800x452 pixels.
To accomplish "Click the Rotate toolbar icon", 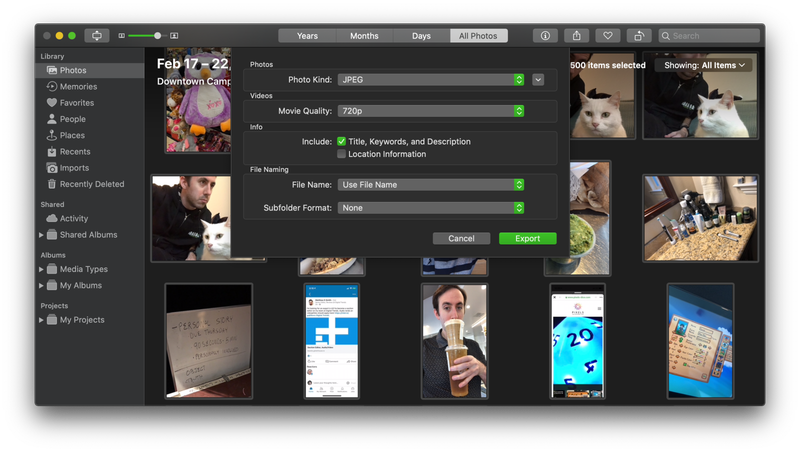I will [639, 35].
